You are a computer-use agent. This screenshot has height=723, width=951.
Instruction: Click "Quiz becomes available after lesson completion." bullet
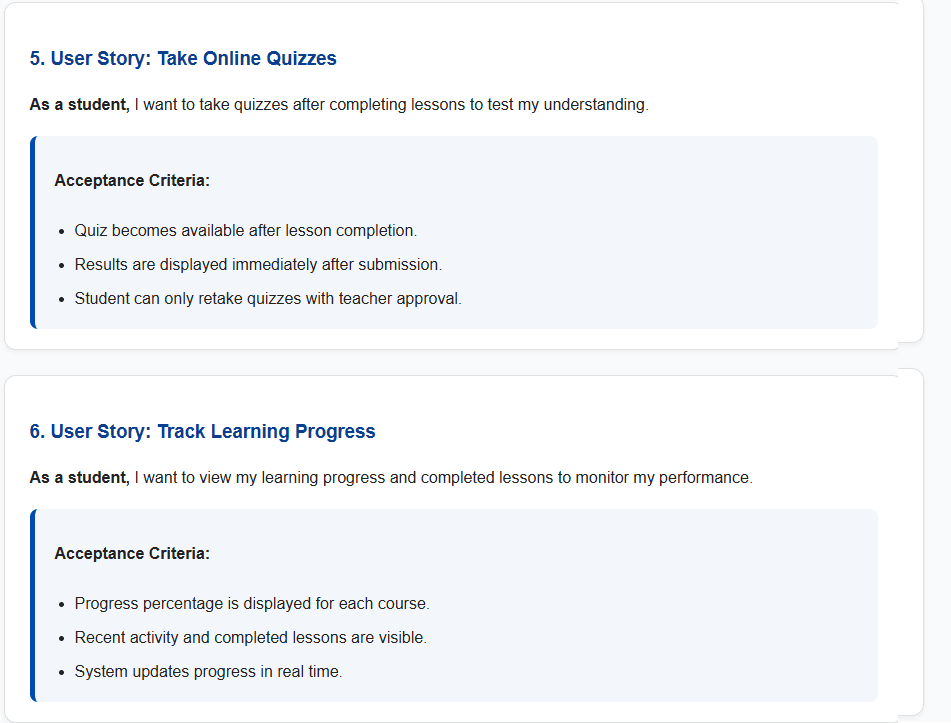245,231
